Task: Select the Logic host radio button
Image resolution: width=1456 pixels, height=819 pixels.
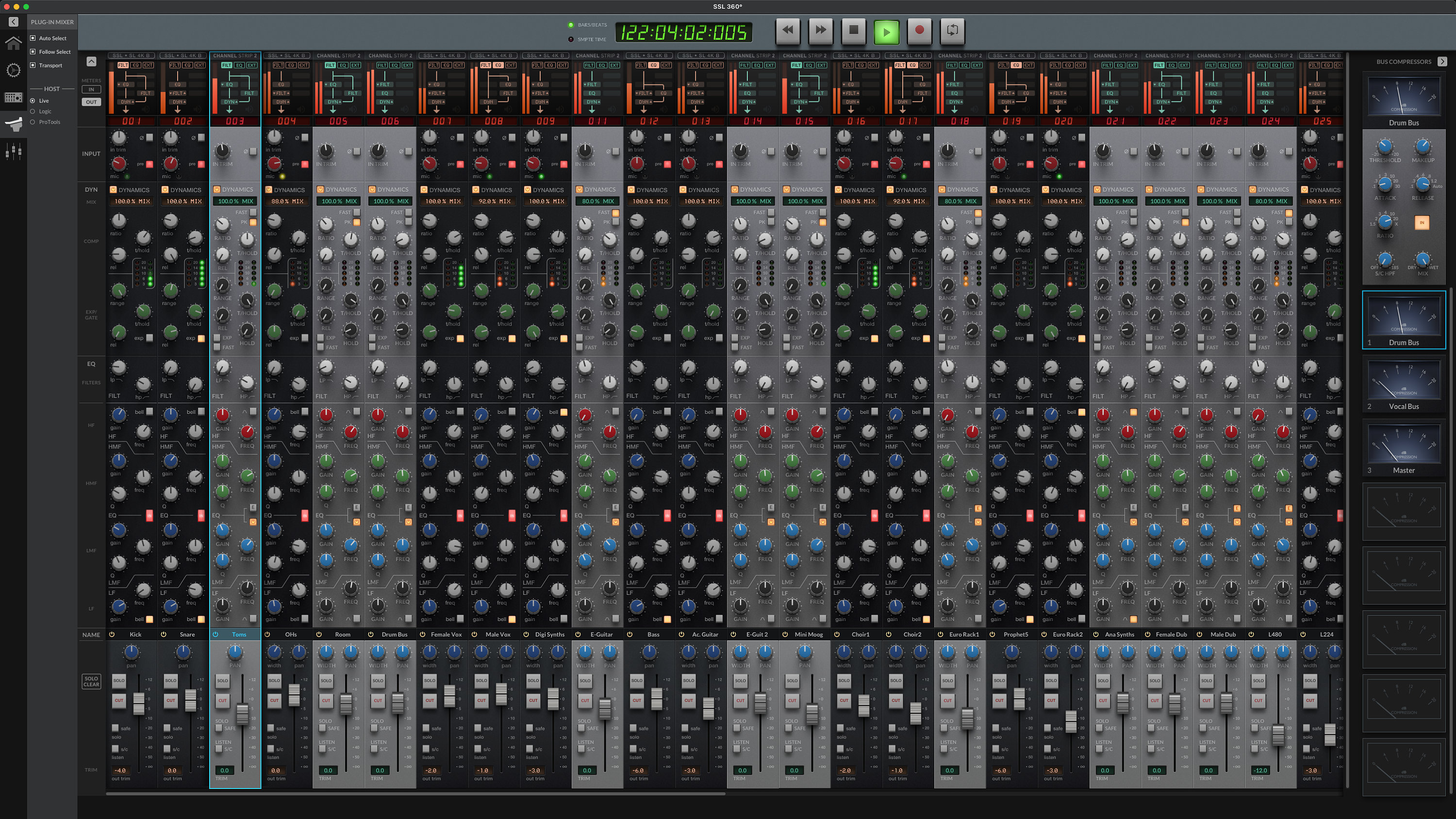Action: (x=33, y=111)
